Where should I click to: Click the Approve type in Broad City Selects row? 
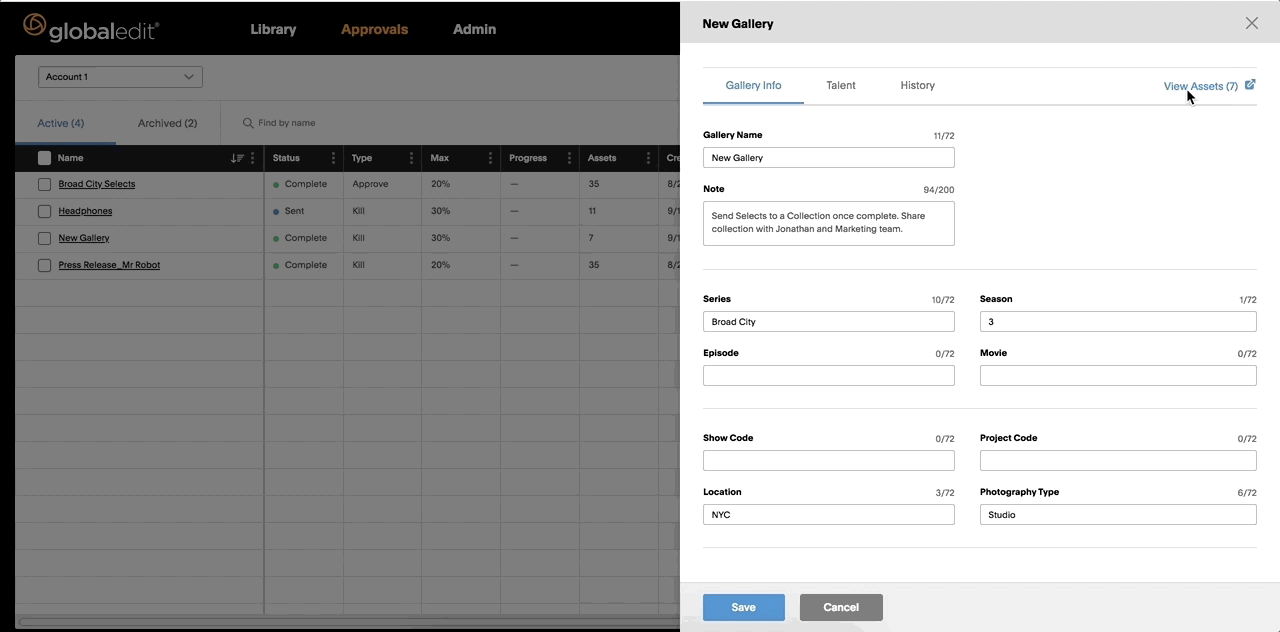pyautogui.click(x=370, y=184)
